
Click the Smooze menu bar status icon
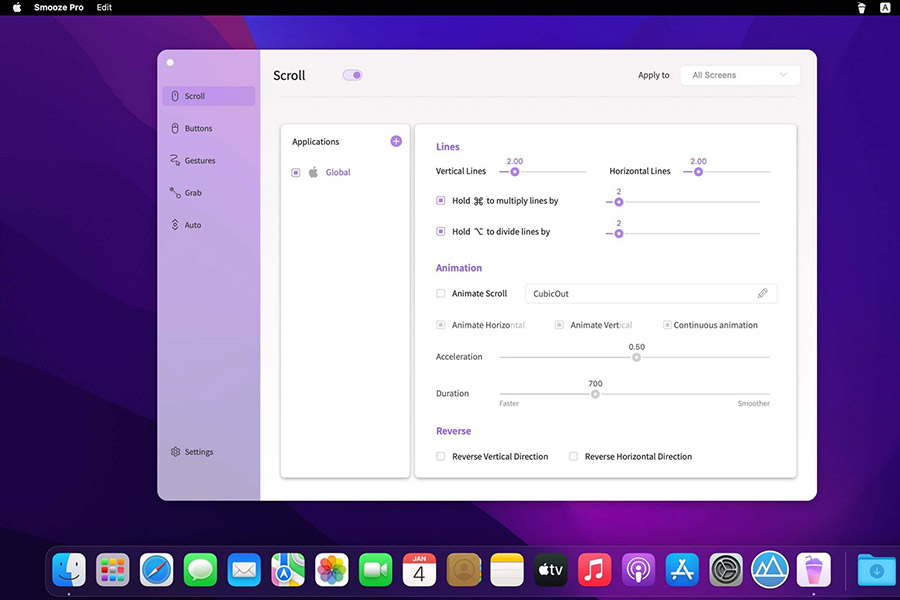pos(861,7)
